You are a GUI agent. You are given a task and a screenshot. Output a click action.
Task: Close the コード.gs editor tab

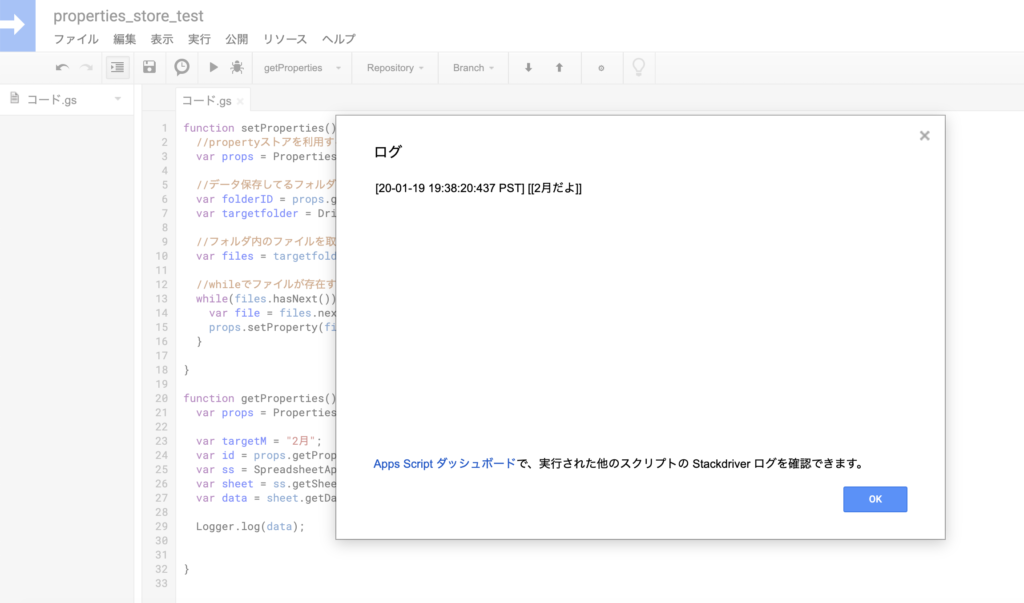point(240,101)
